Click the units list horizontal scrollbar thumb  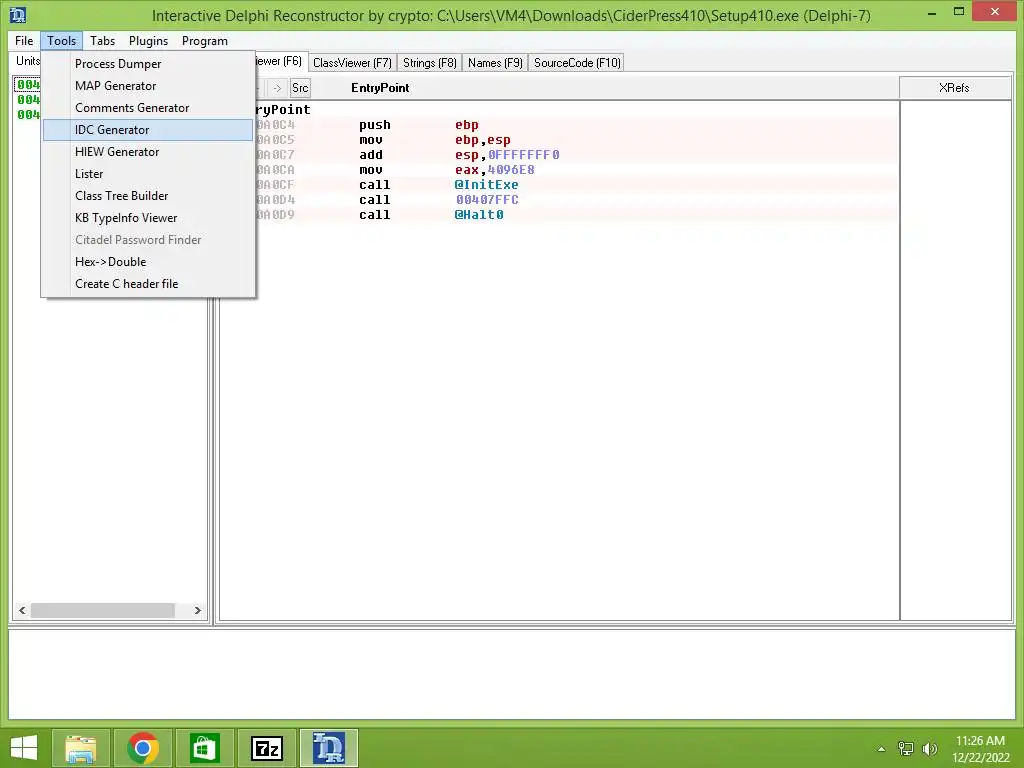pos(103,610)
